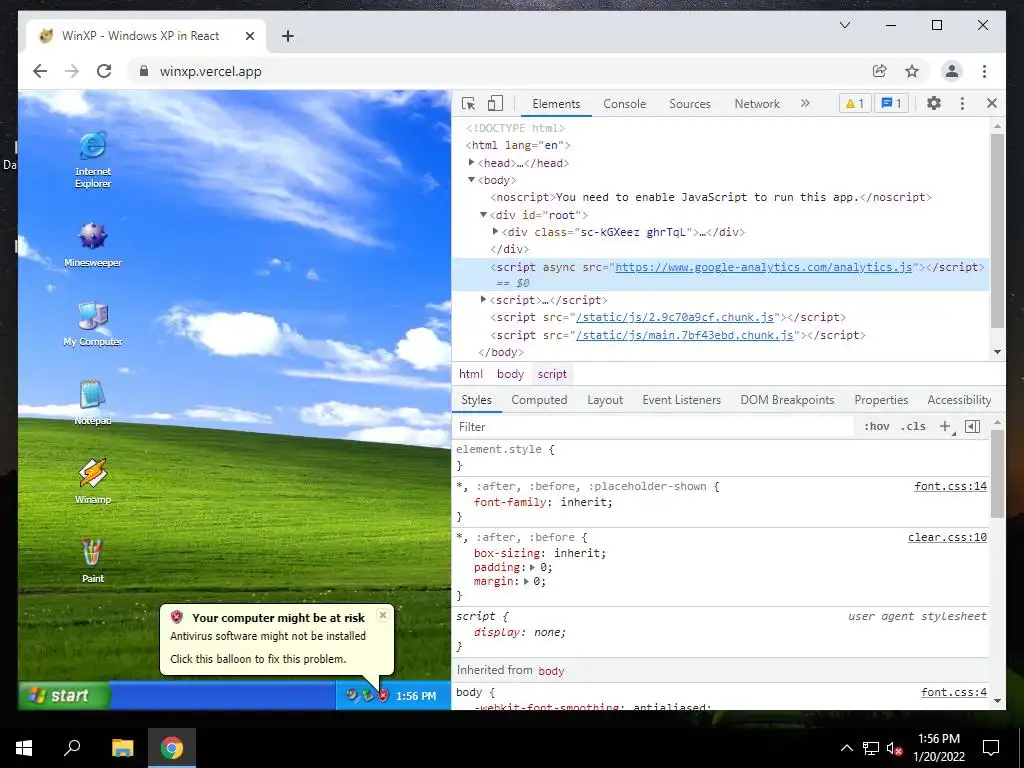
Task: Switch to the Layout pane
Action: coord(605,400)
